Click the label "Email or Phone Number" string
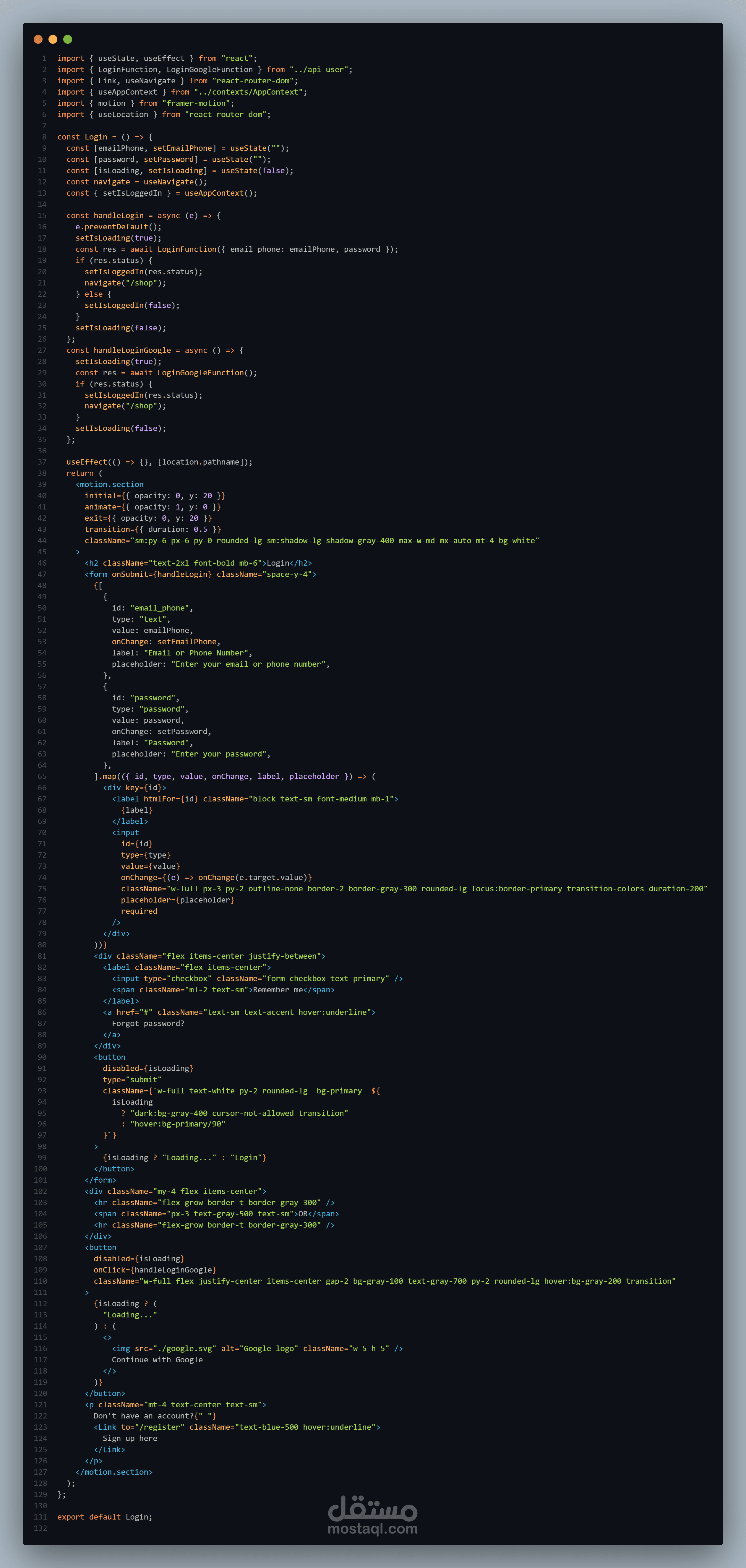 tap(196, 653)
